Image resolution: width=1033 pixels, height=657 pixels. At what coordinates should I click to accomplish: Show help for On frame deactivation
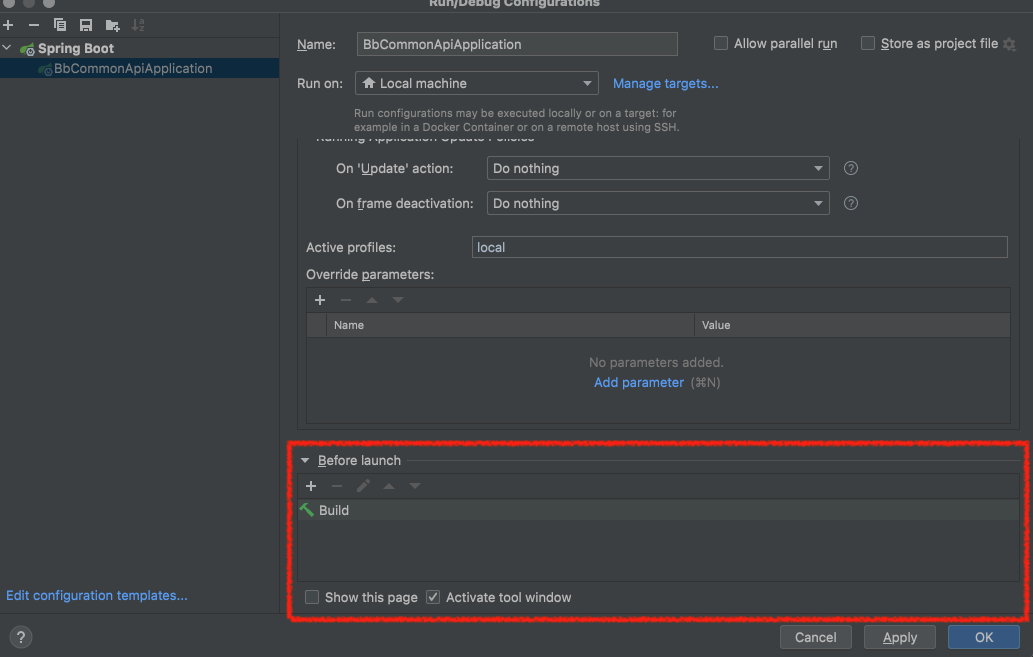click(851, 204)
